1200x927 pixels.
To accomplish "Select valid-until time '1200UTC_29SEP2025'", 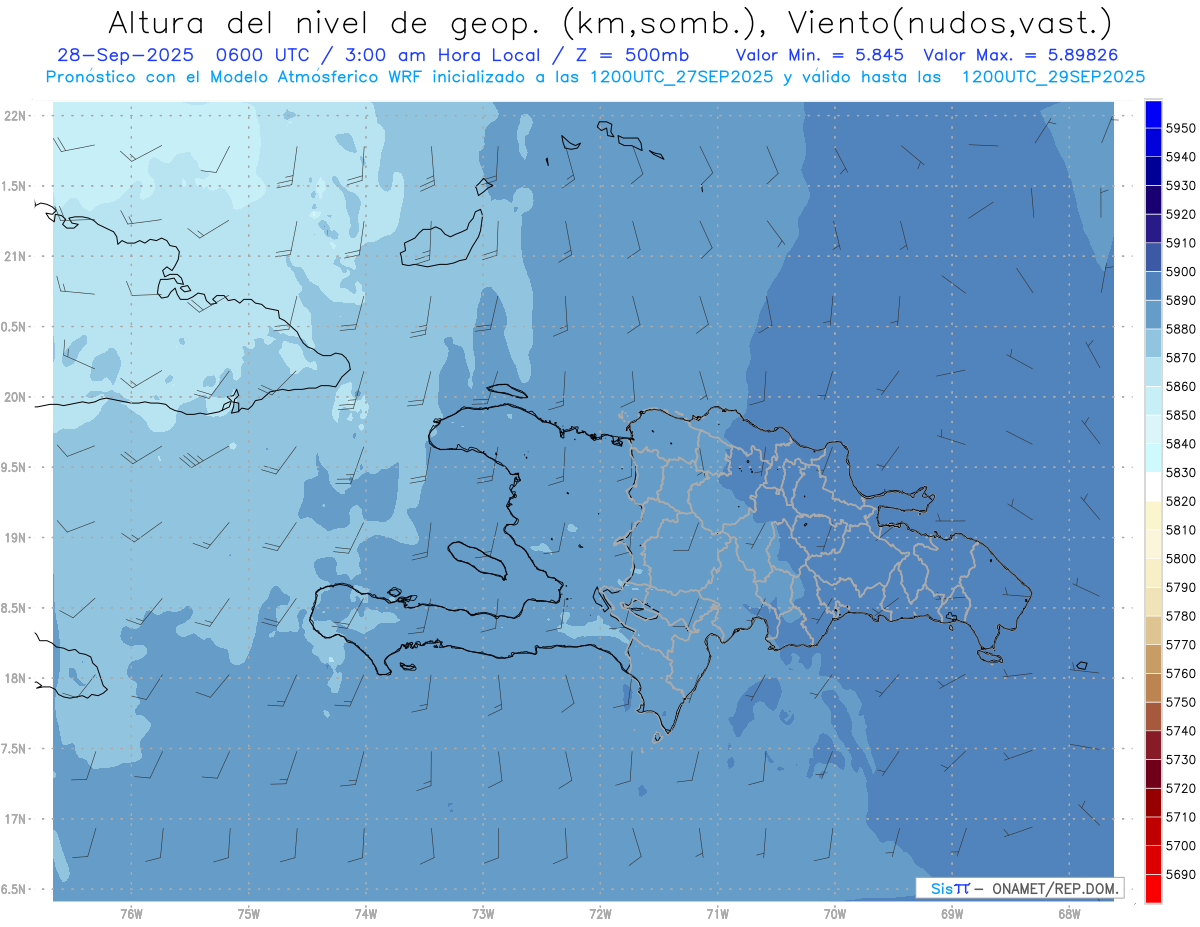I will point(1053,77).
